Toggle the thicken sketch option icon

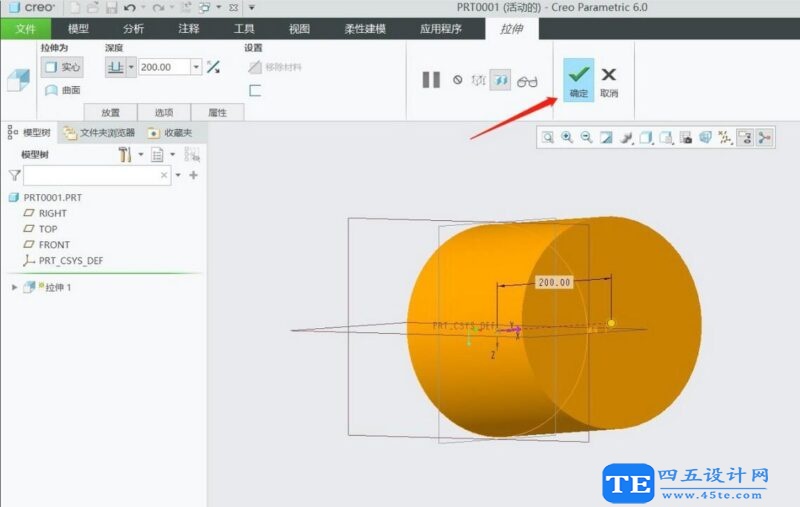(x=255, y=90)
